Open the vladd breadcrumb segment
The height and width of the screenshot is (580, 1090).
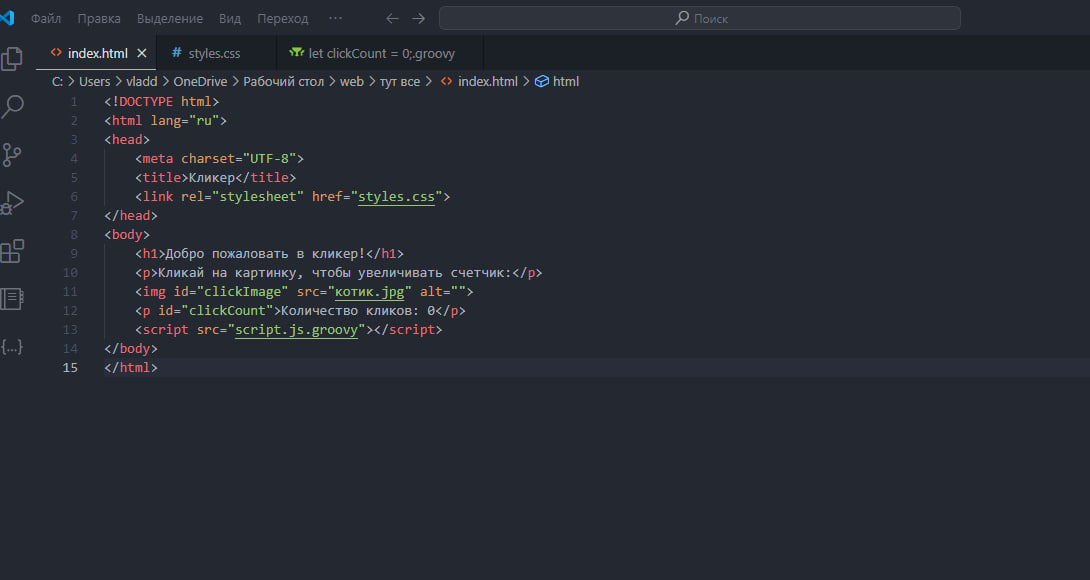142,81
